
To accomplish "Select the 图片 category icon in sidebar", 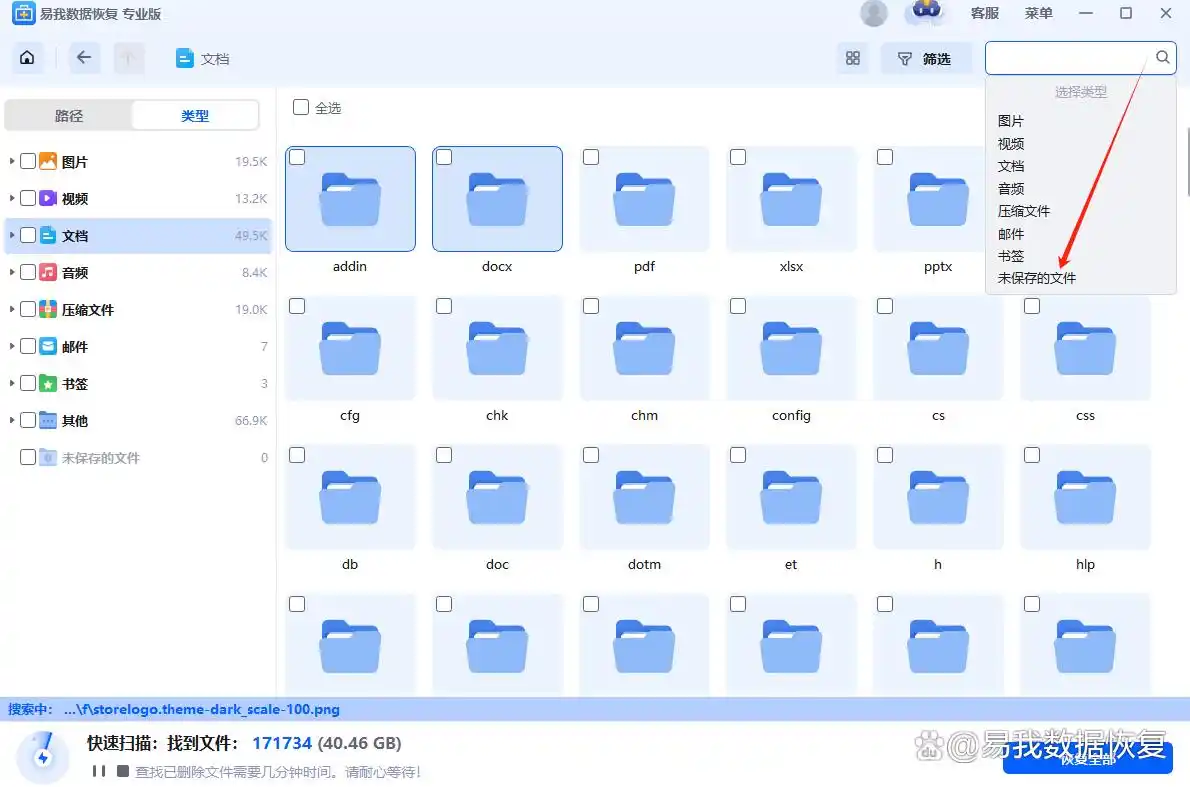I will (x=47, y=160).
